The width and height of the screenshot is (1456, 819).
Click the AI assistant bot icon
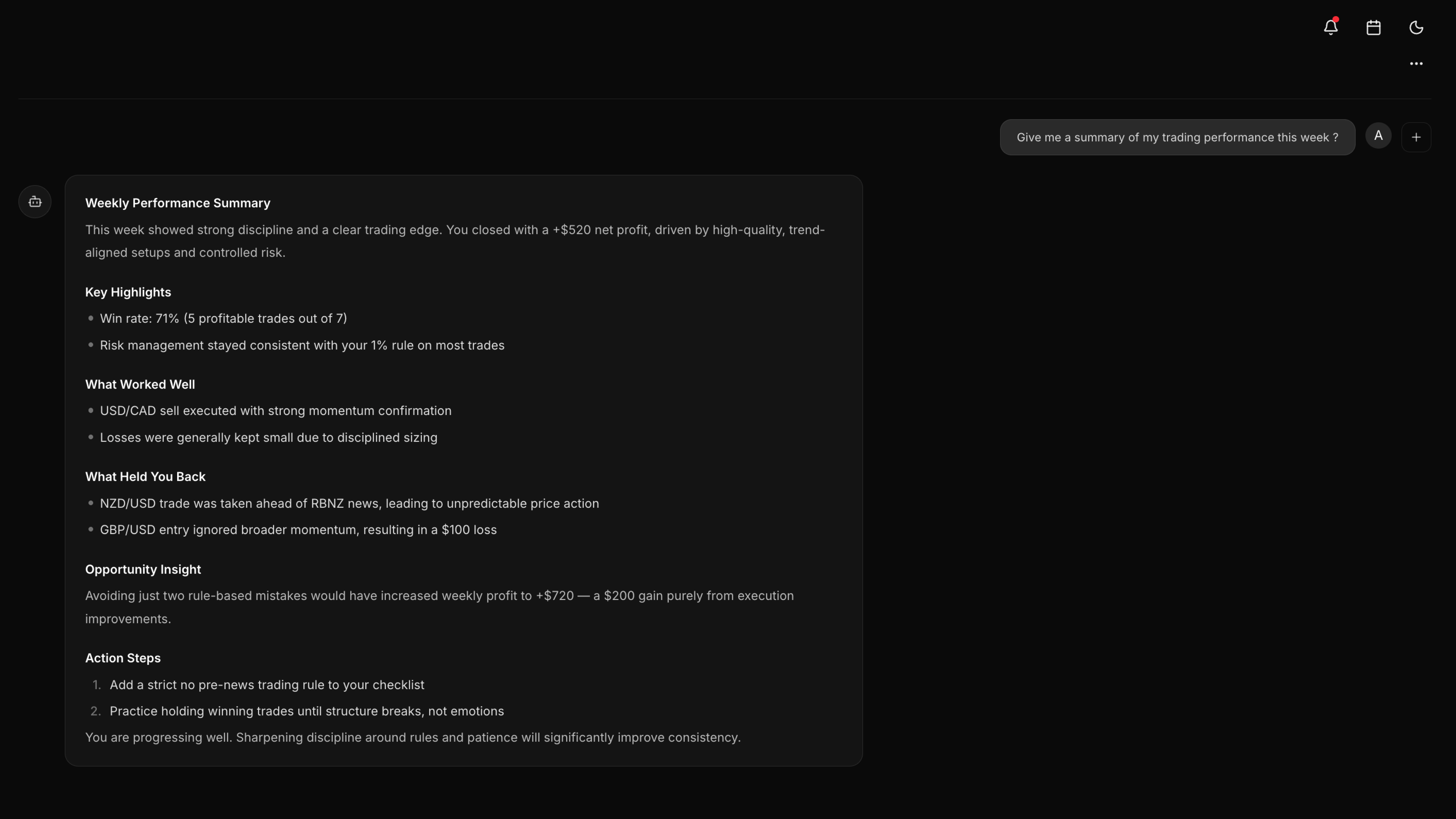point(35,202)
